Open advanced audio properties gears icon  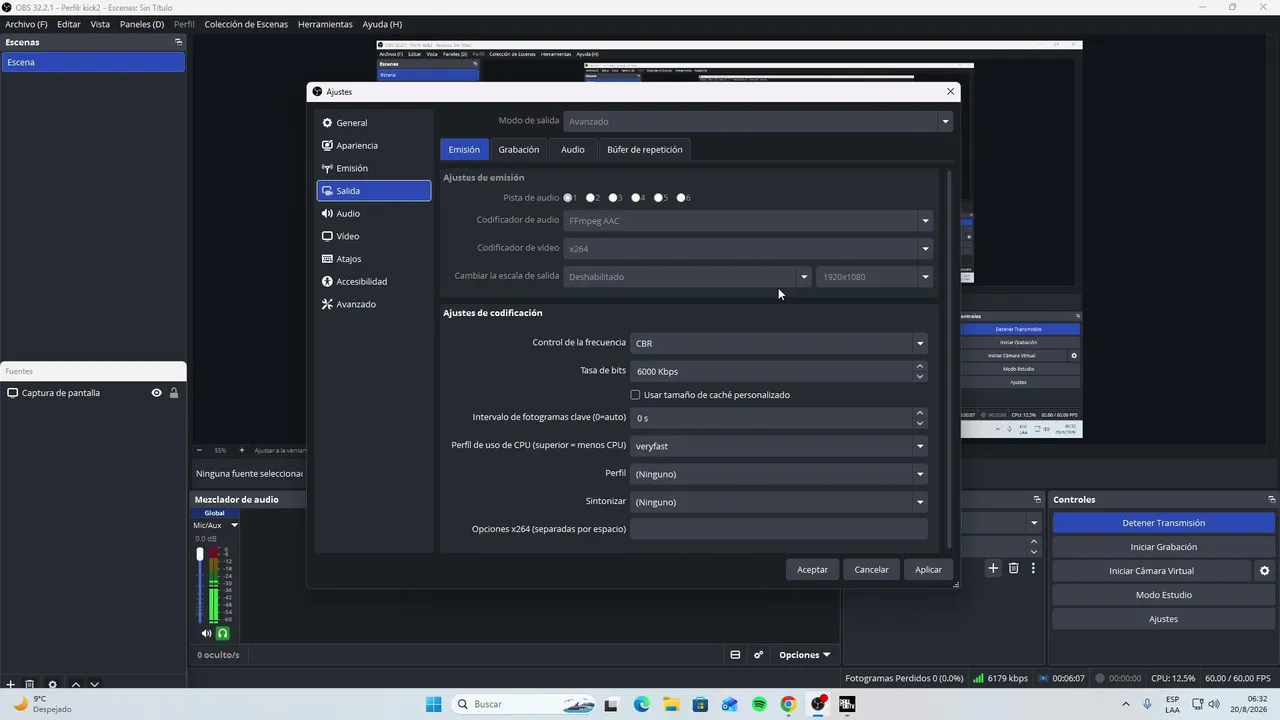pos(759,655)
